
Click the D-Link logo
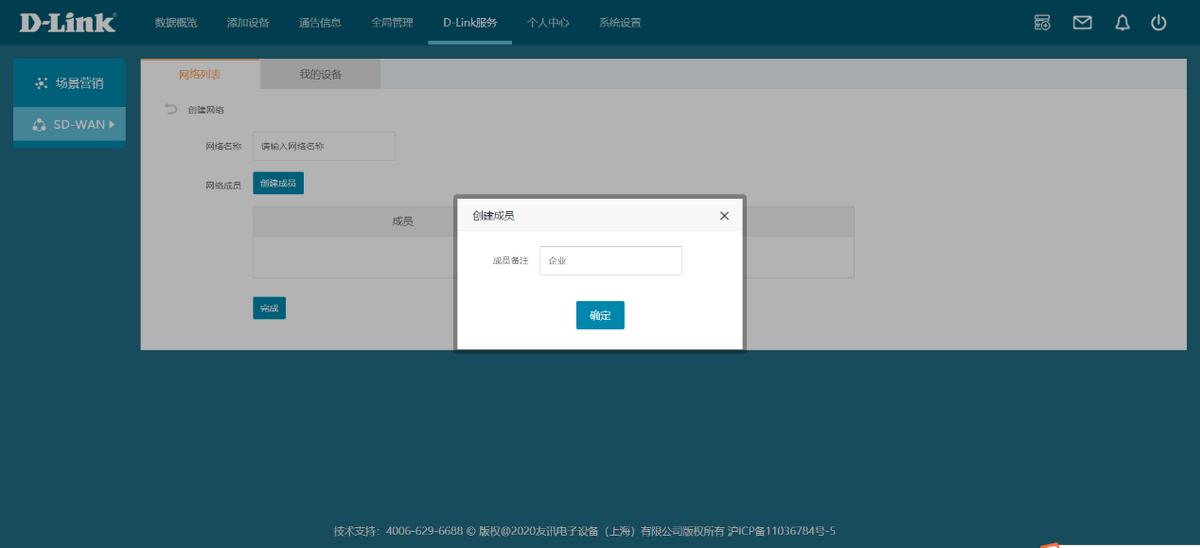(x=67, y=22)
